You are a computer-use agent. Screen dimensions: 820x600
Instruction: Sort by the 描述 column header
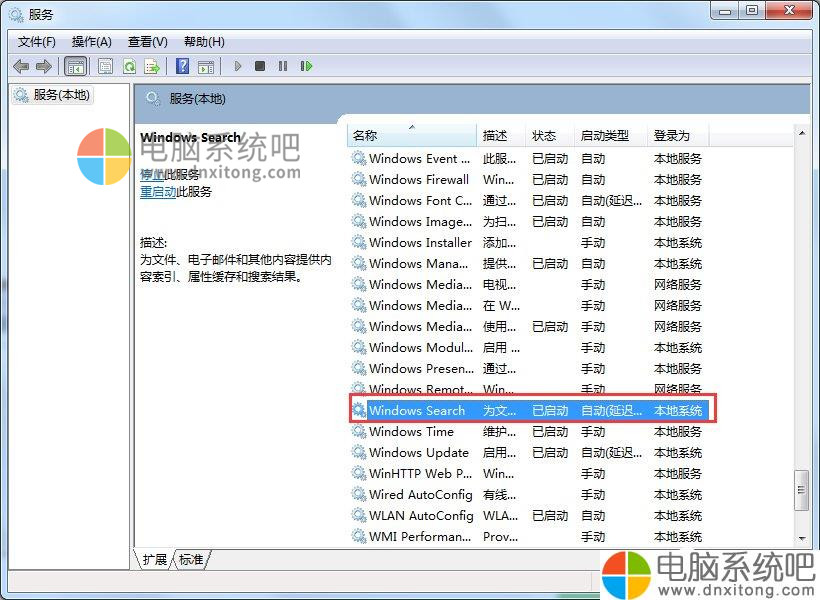[500, 136]
